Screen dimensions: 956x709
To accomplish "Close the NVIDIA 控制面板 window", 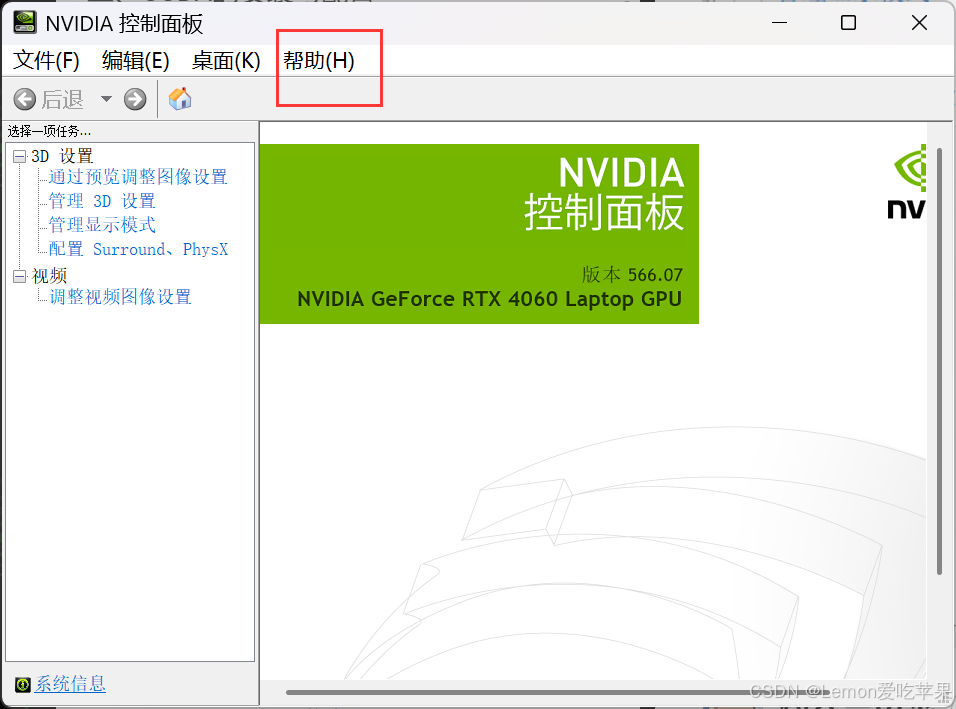I will click(919, 23).
